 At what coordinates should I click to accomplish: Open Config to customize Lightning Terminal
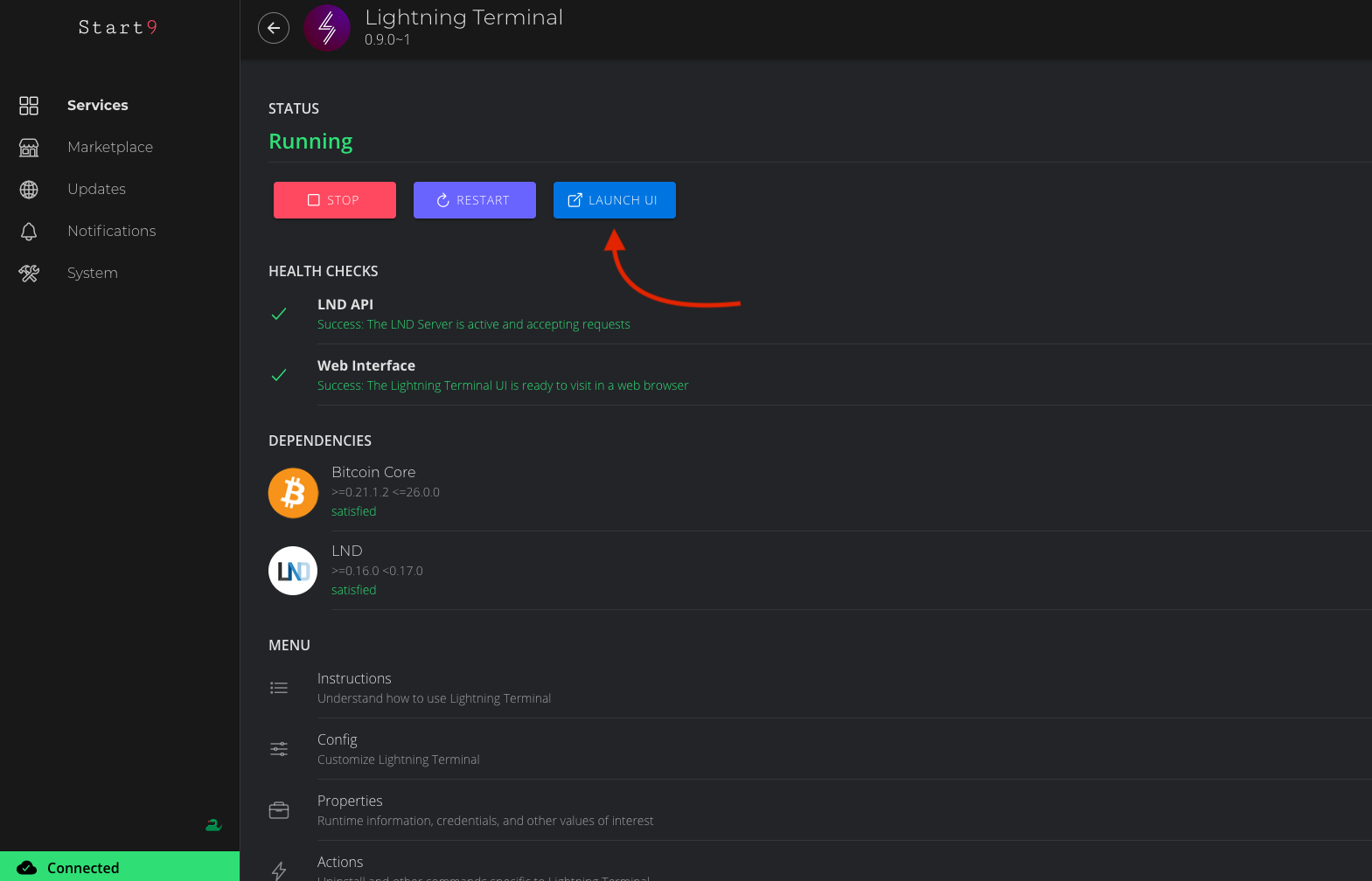point(398,749)
